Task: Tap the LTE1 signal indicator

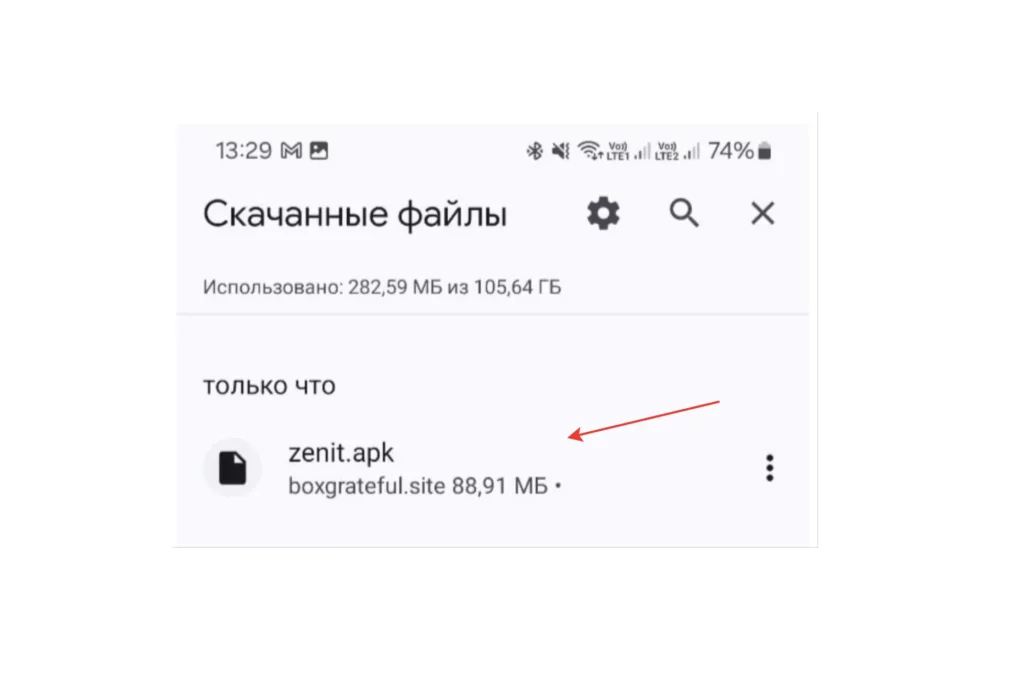Action: (x=628, y=151)
